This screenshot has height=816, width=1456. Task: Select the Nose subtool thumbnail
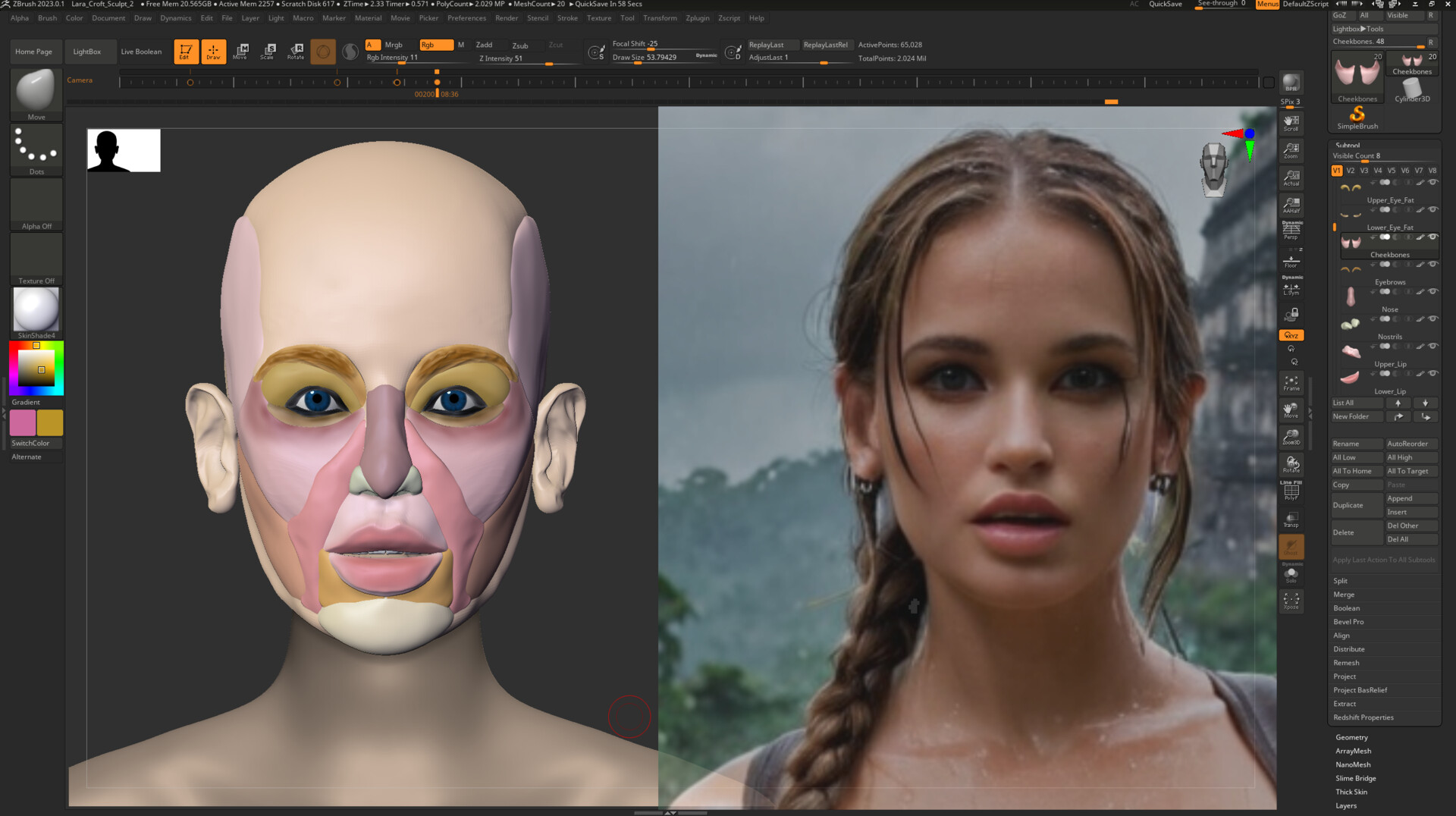pyautogui.click(x=1351, y=297)
